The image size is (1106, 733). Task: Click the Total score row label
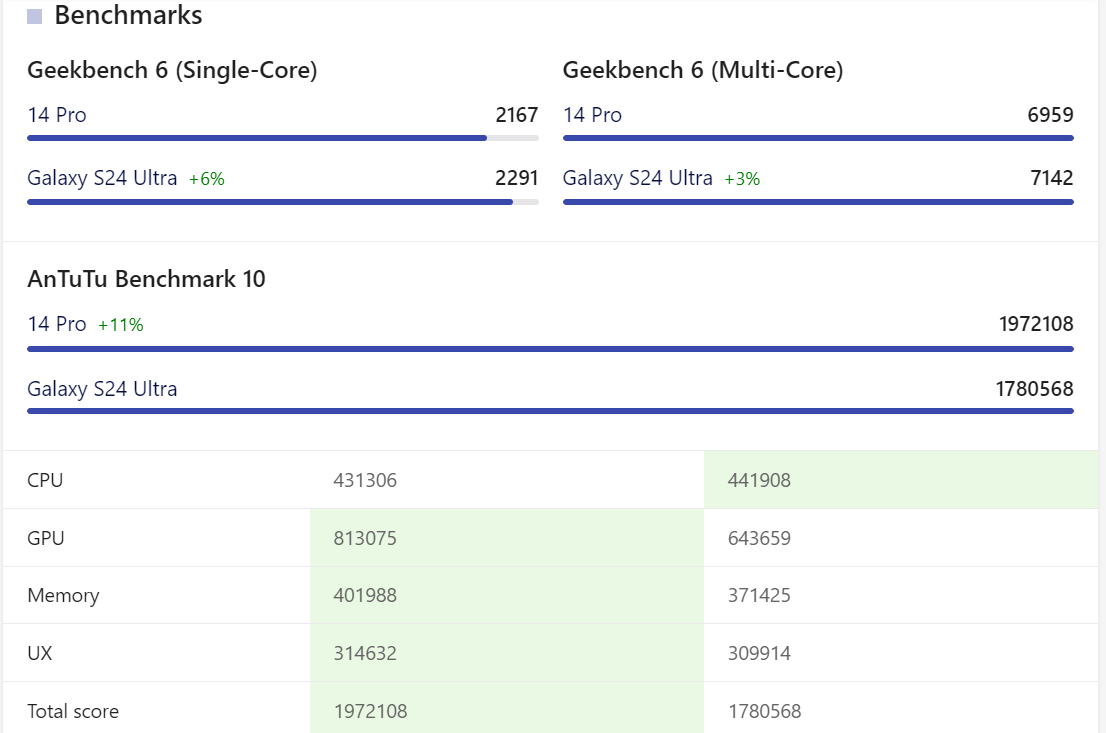tap(73, 711)
